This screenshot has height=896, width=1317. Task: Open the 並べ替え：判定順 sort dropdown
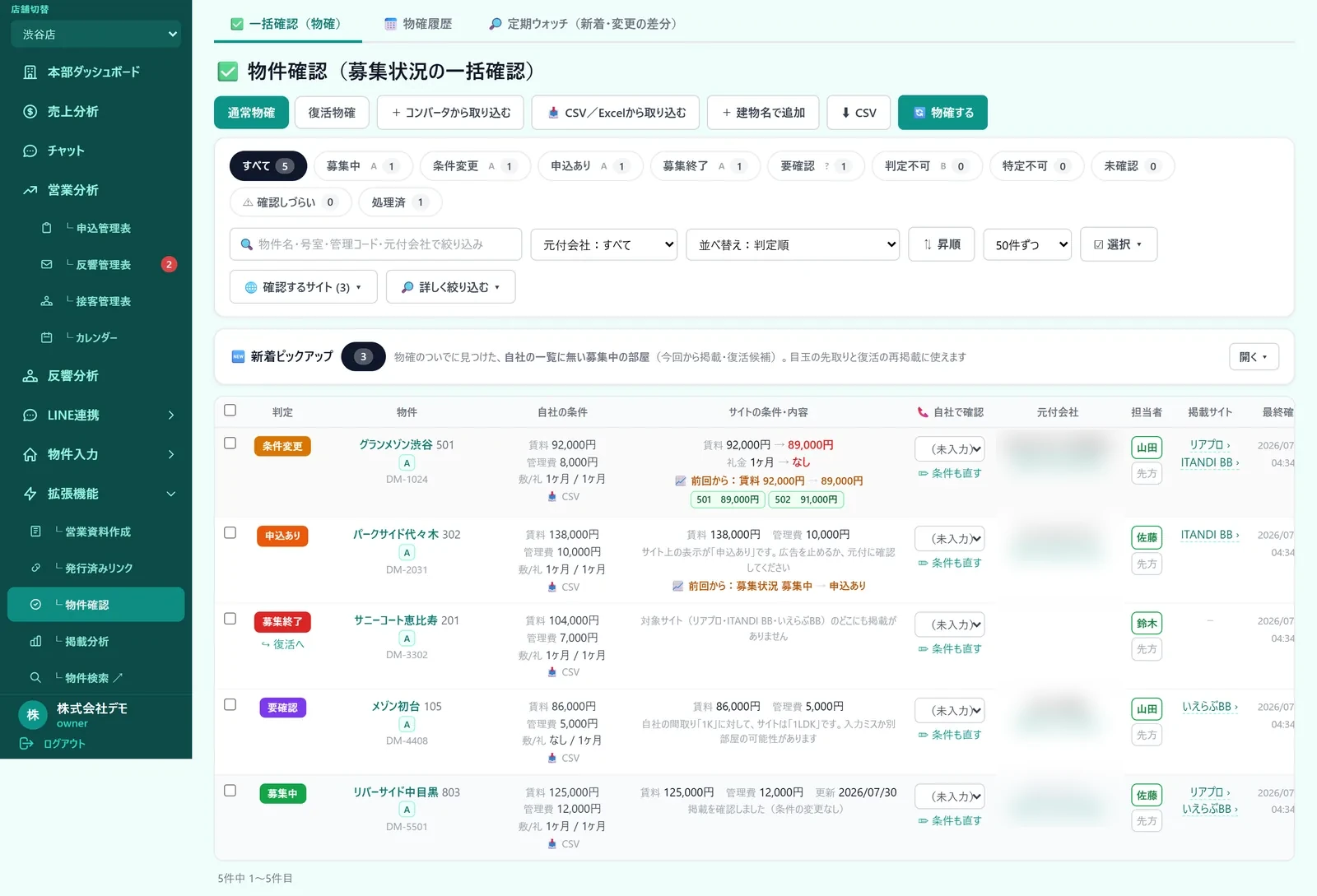793,245
